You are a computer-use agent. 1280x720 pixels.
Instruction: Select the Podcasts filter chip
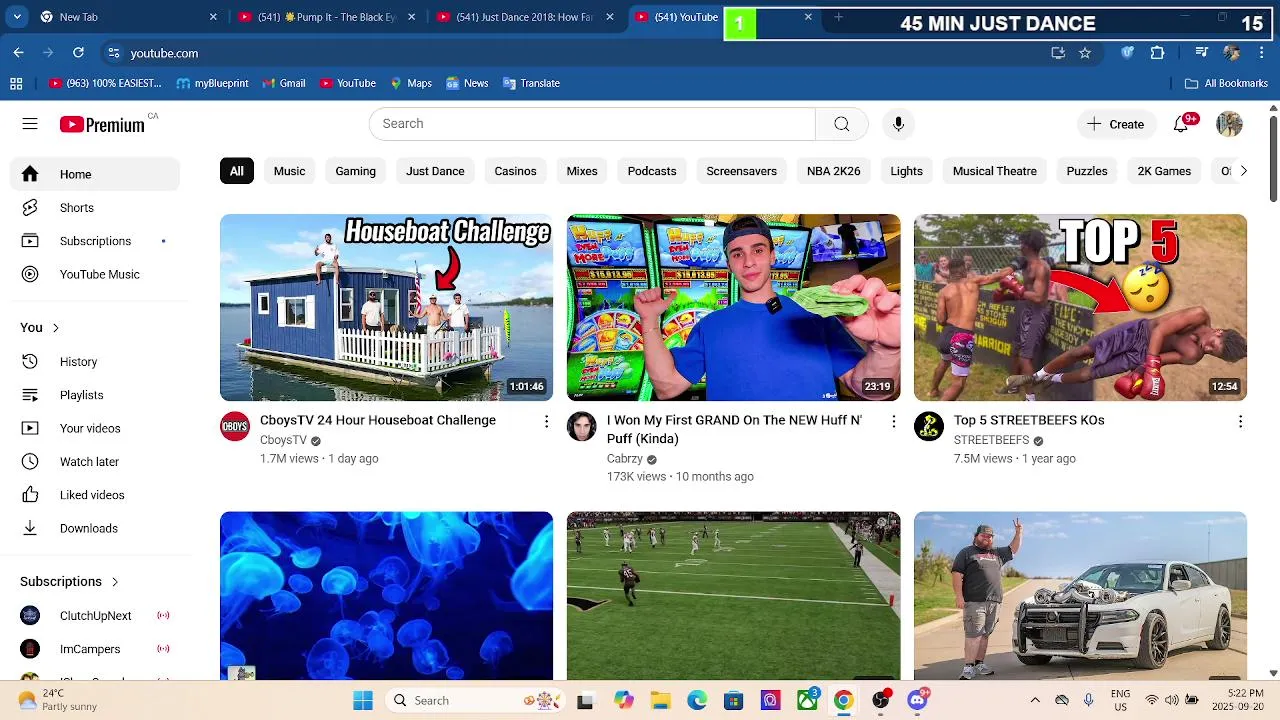(652, 171)
